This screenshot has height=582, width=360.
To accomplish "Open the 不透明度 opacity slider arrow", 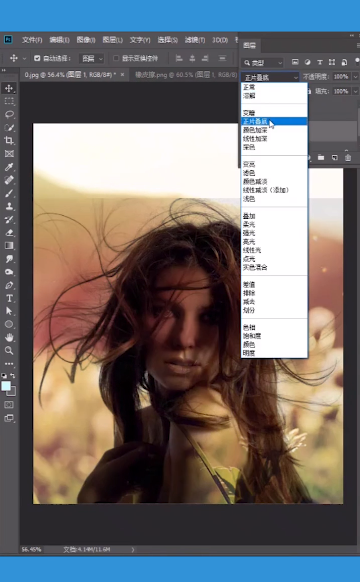I will pos(355,77).
